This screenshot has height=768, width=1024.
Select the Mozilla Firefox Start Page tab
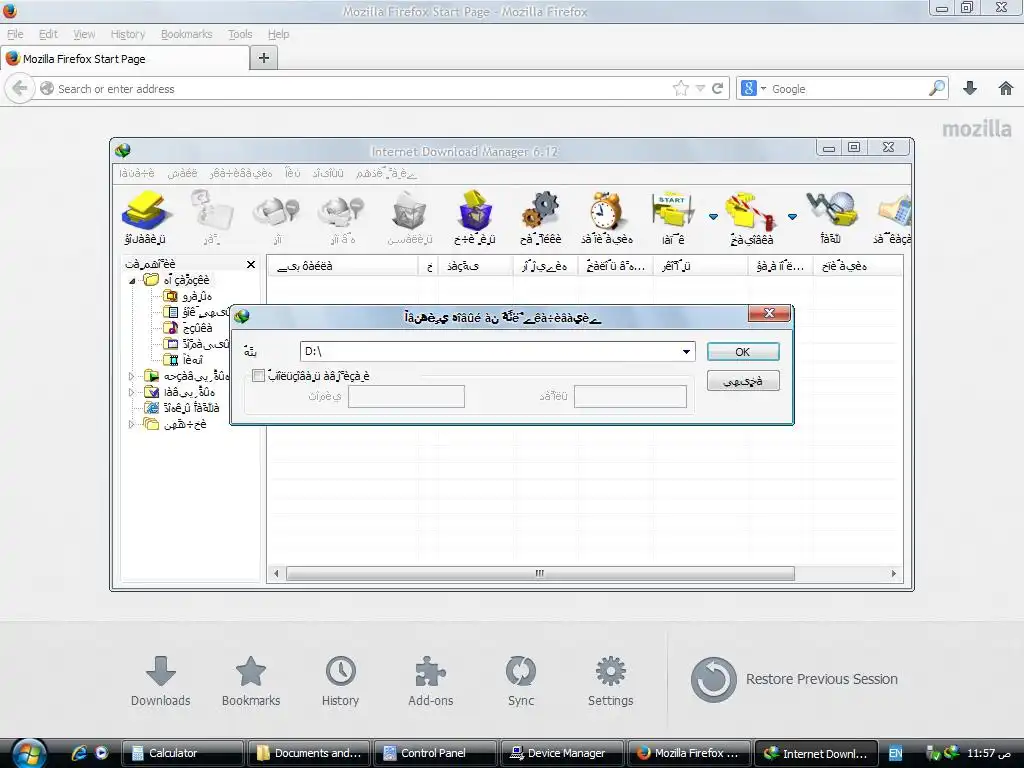[x=125, y=59]
